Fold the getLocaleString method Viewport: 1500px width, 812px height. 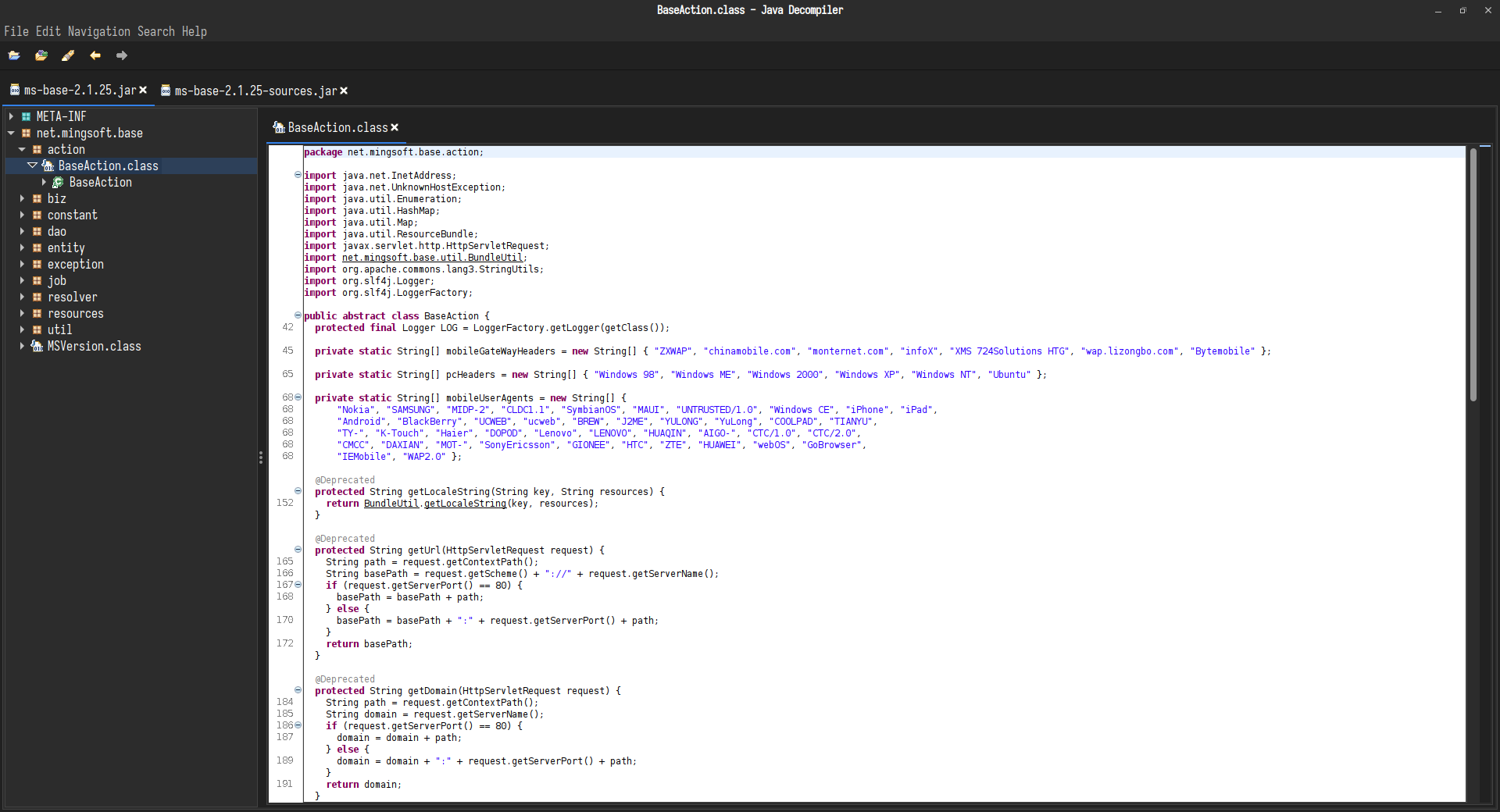coord(298,491)
